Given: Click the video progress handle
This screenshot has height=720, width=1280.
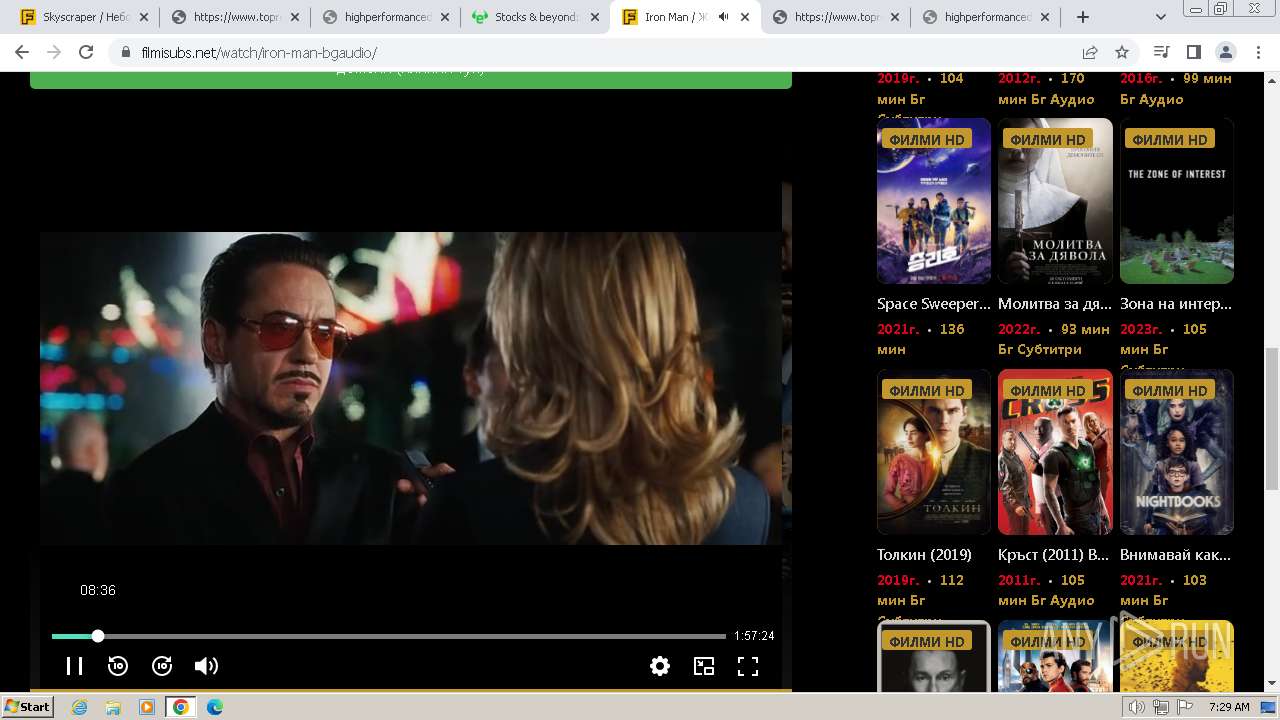Looking at the screenshot, I should point(98,636).
